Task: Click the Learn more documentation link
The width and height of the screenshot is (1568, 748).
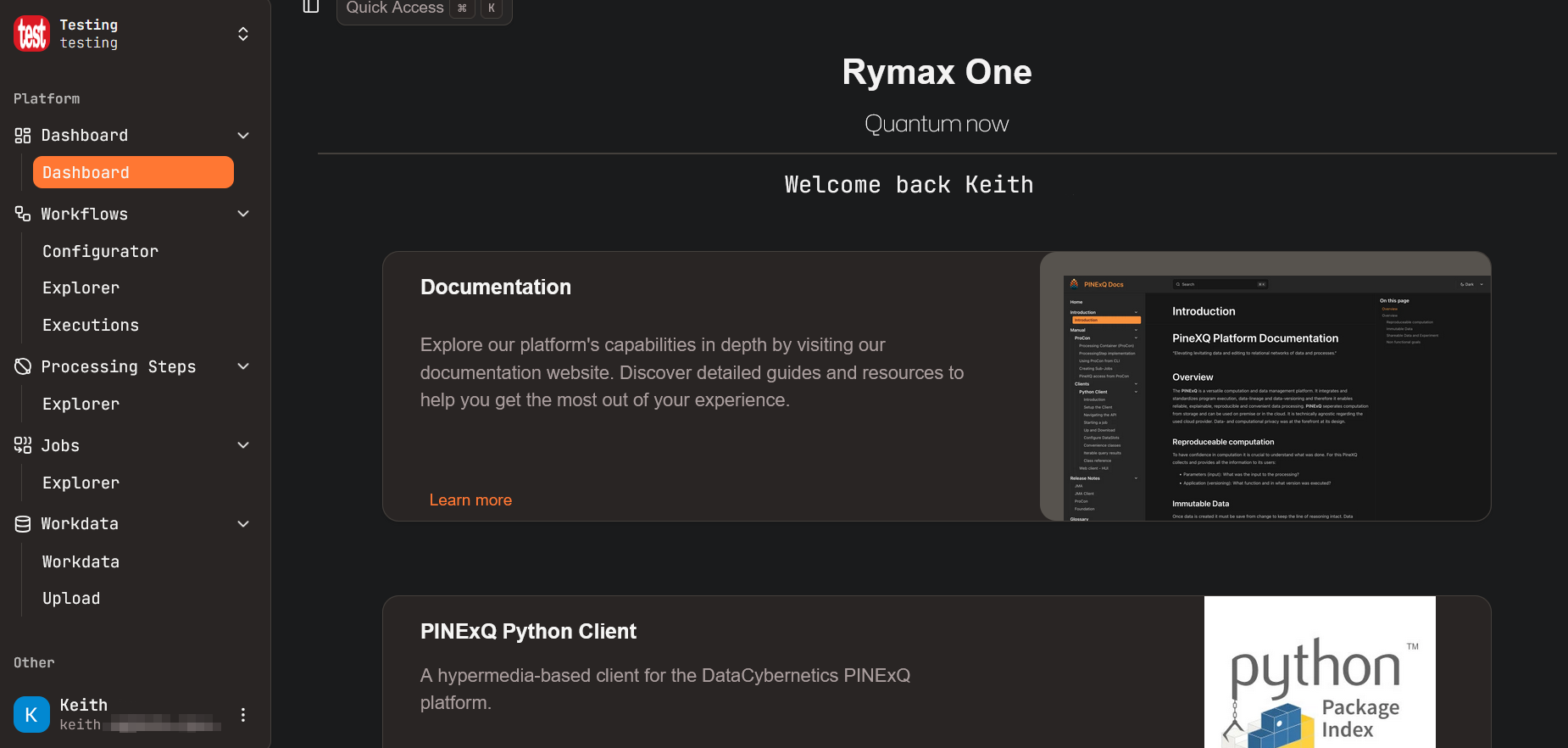Action: coord(470,500)
